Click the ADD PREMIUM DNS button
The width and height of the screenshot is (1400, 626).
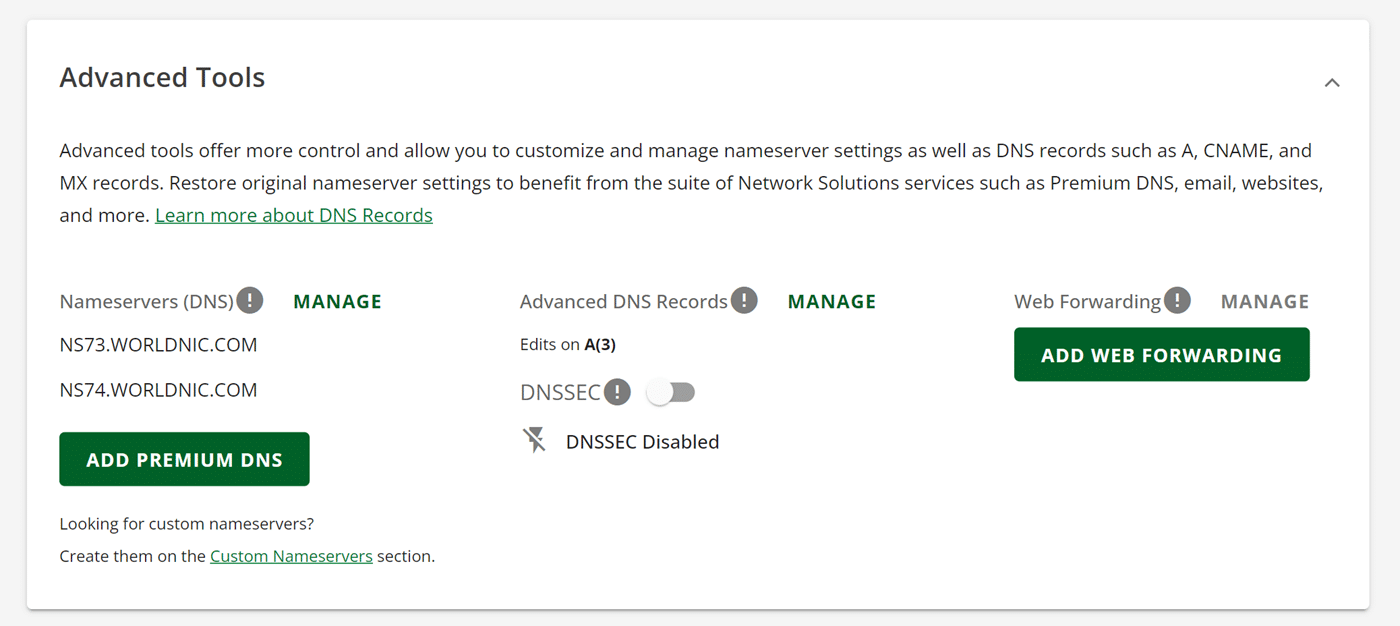point(184,458)
